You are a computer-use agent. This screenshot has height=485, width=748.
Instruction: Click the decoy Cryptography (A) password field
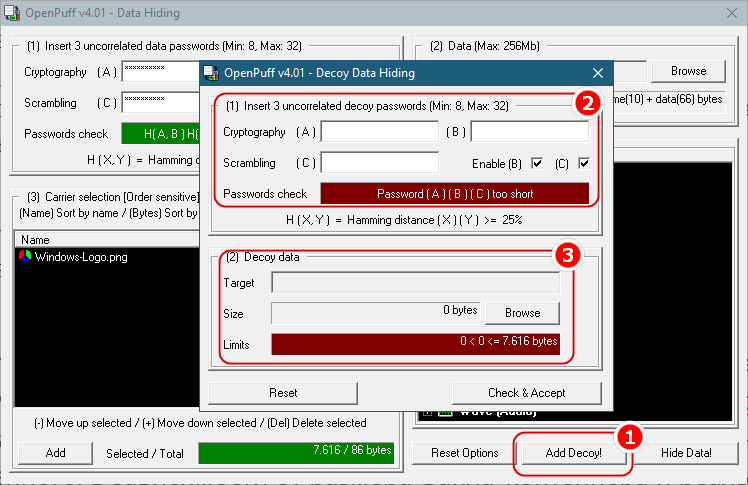pyautogui.click(x=380, y=132)
